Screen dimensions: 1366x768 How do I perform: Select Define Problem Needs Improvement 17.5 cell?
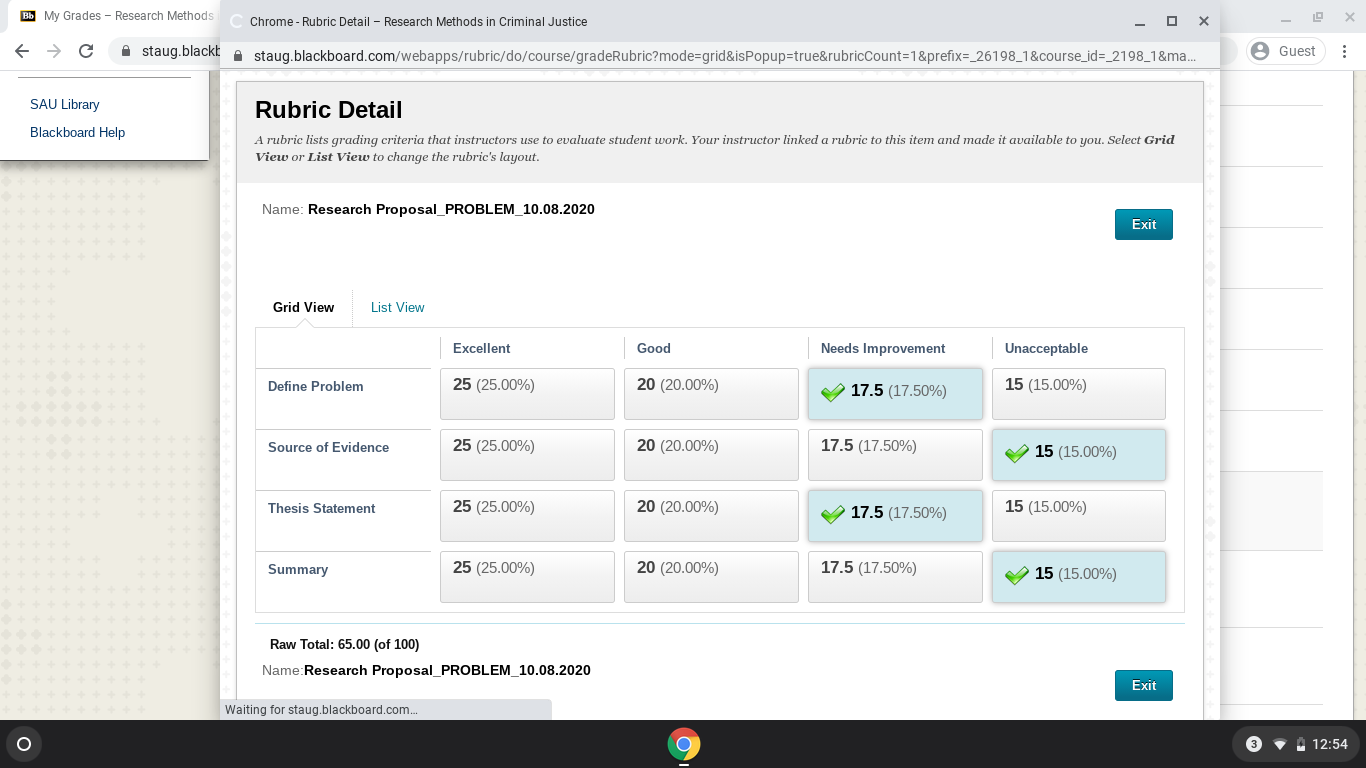[895, 393]
